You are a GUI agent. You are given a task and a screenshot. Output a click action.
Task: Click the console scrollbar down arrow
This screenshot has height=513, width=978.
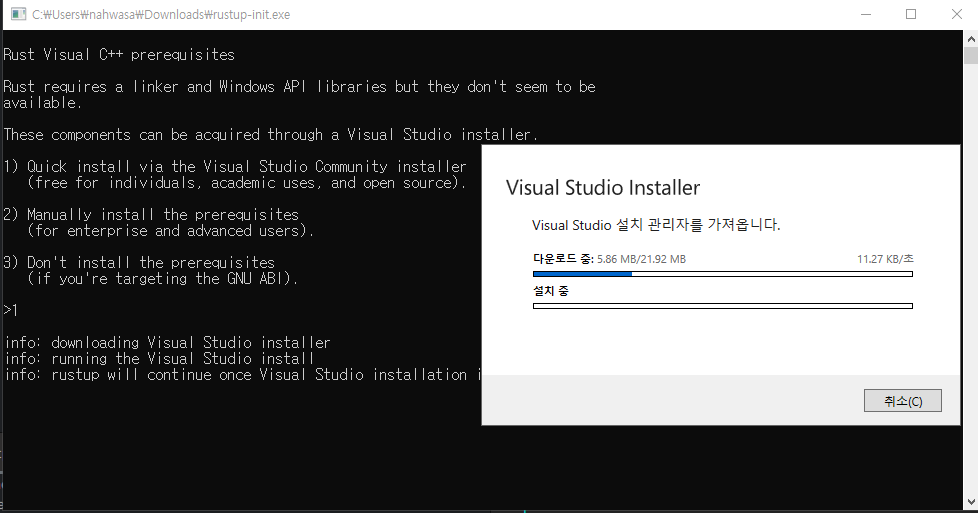pos(971,502)
